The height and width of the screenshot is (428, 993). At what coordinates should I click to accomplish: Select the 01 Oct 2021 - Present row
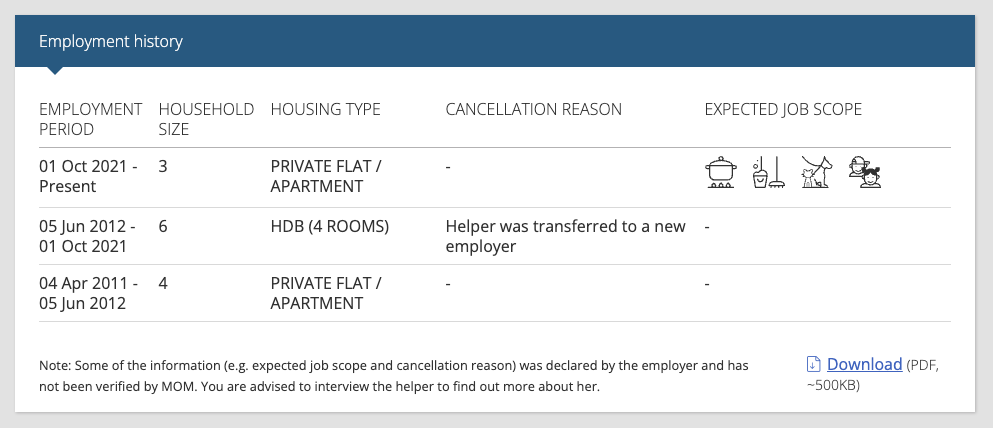click(495, 177)
